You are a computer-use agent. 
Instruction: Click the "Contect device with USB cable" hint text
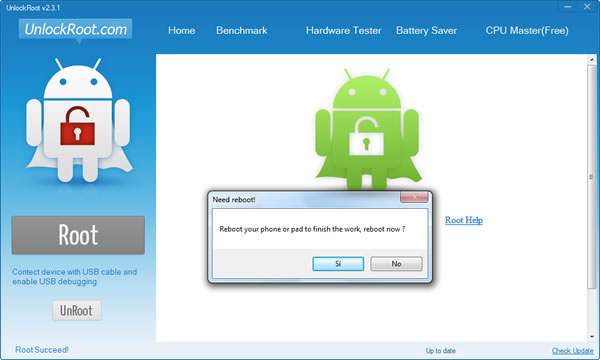click(74, 277)
